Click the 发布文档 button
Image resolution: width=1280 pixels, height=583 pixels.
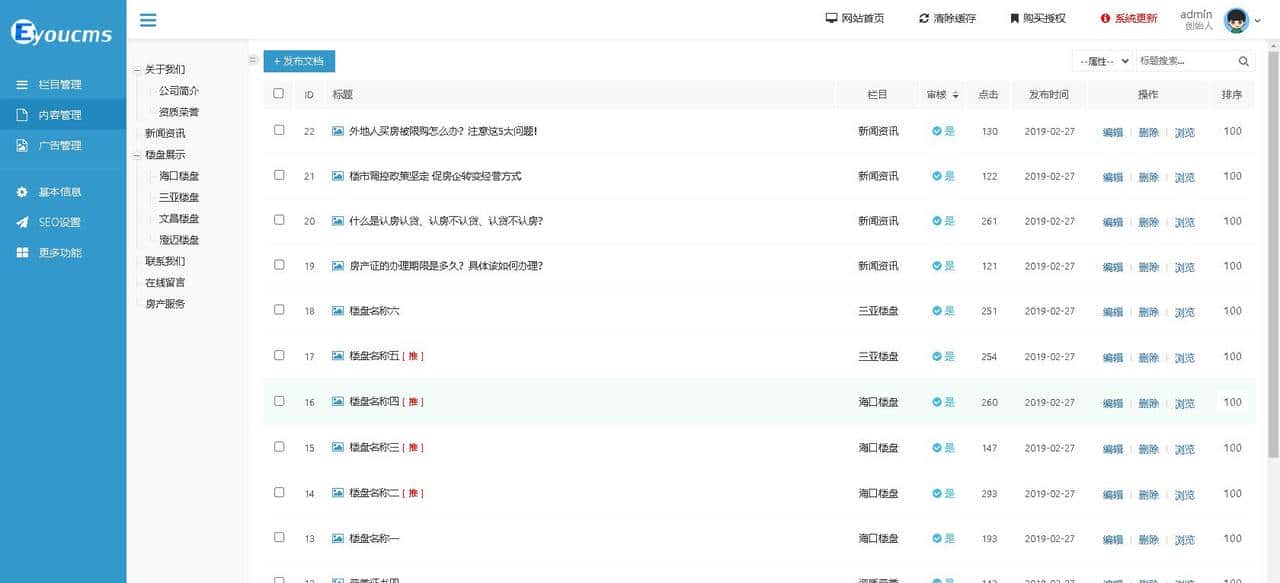click(x=298, y=61)
